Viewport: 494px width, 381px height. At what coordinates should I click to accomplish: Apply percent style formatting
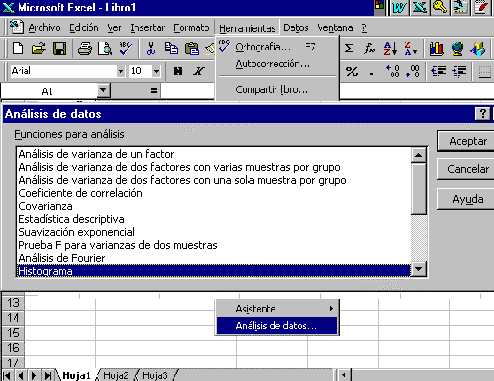click(x=352, y=71)
